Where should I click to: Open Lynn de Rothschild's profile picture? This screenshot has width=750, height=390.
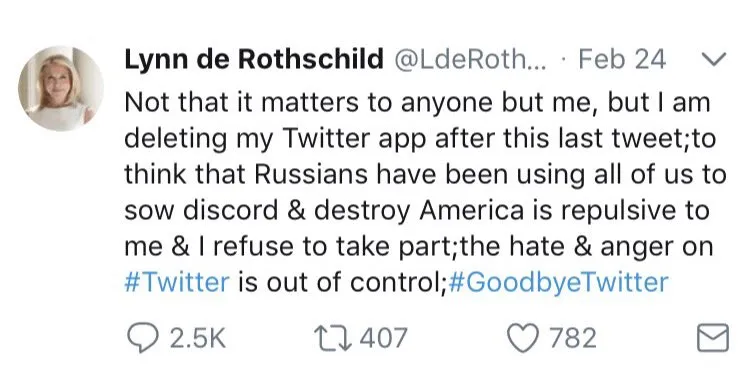61,89
